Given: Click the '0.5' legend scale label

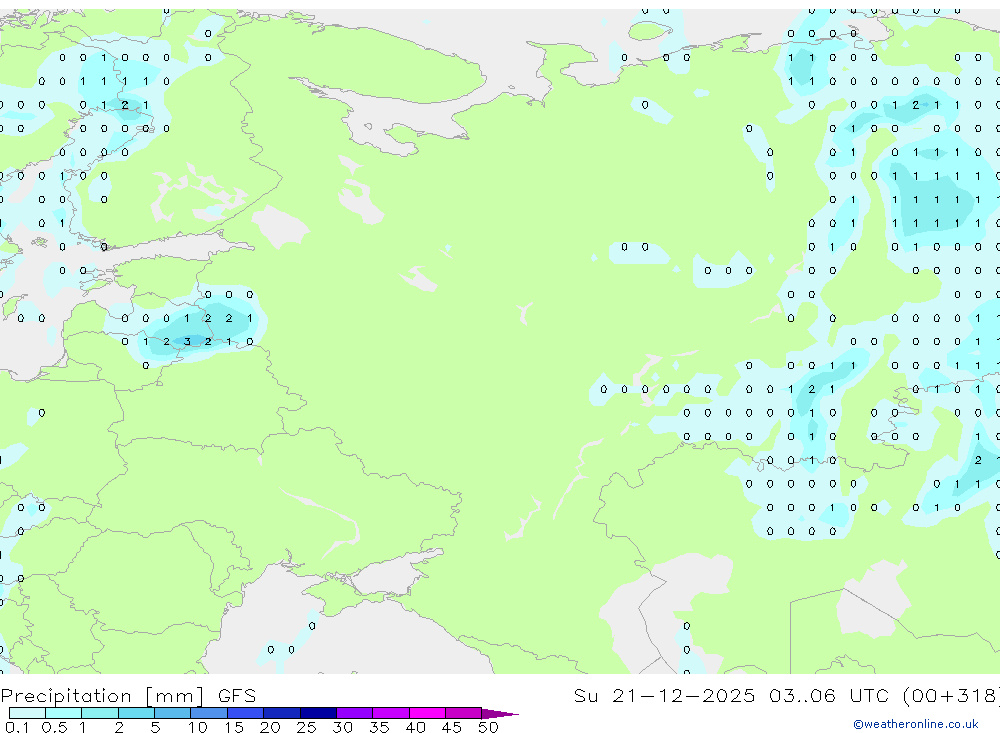Looking at the screenshot, I should [x=54, y=727].
